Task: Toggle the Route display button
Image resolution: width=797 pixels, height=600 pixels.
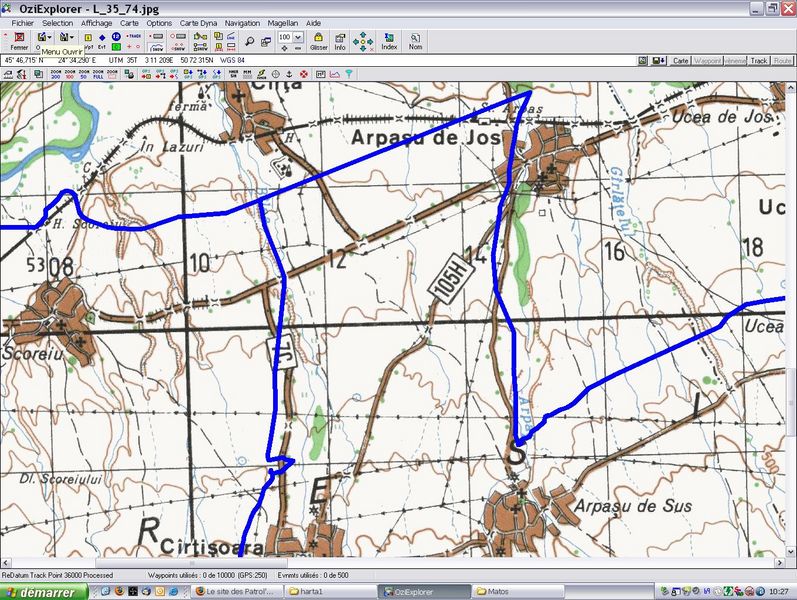Action: tap(783, 61)
